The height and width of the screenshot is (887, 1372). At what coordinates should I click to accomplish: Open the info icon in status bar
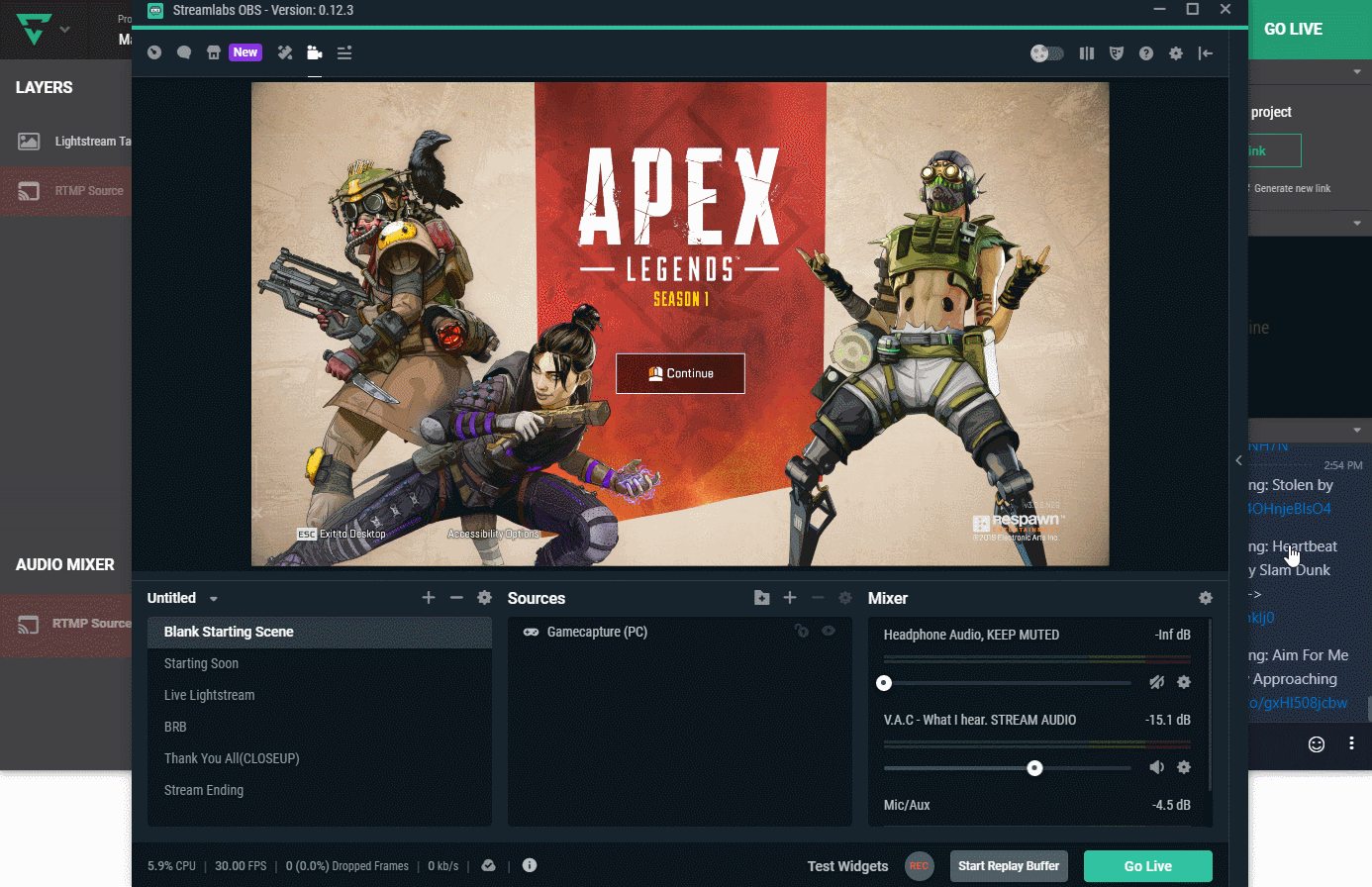coord(530,865)
